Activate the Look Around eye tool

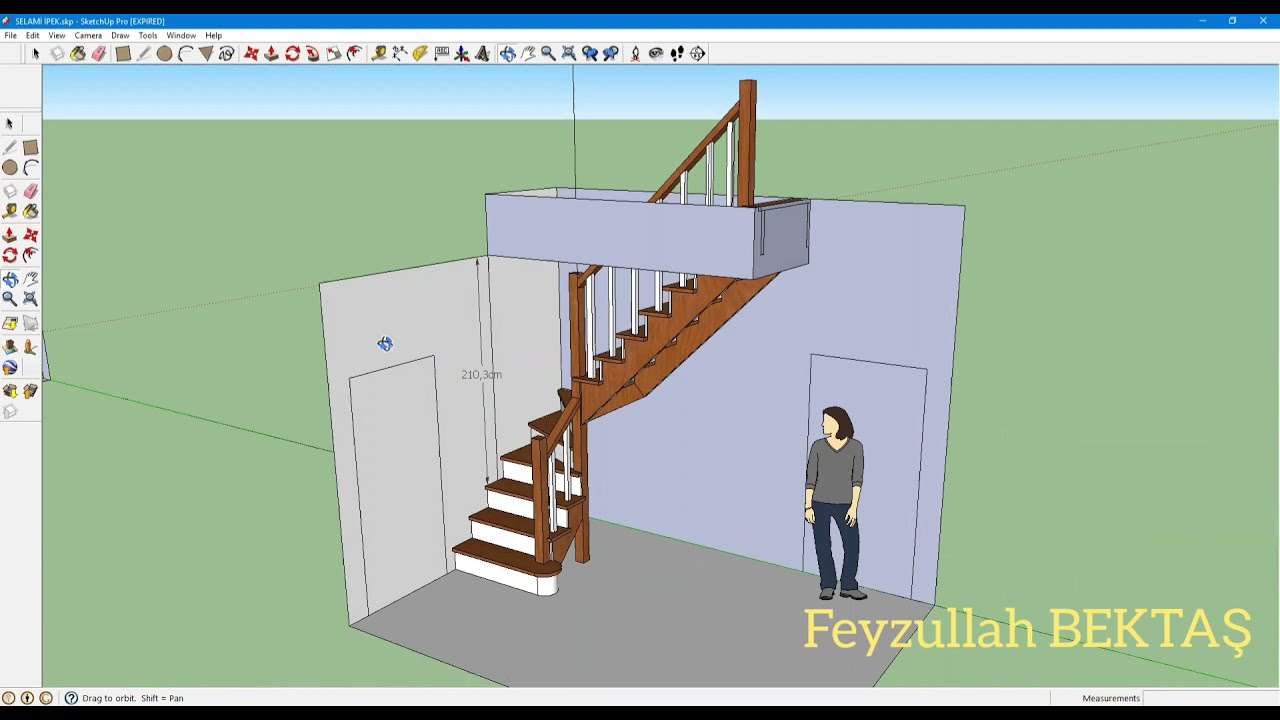[x=656, y=53]
